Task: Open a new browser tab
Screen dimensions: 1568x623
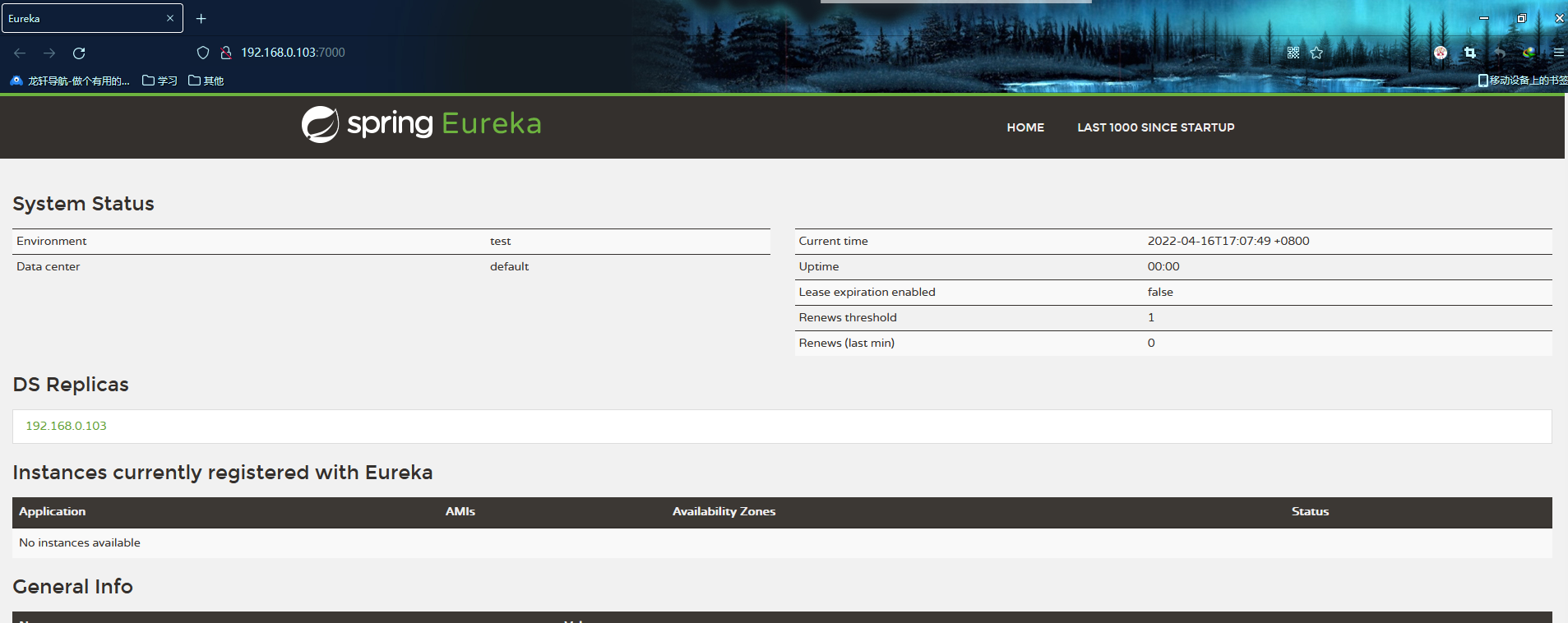Action: 201,18
